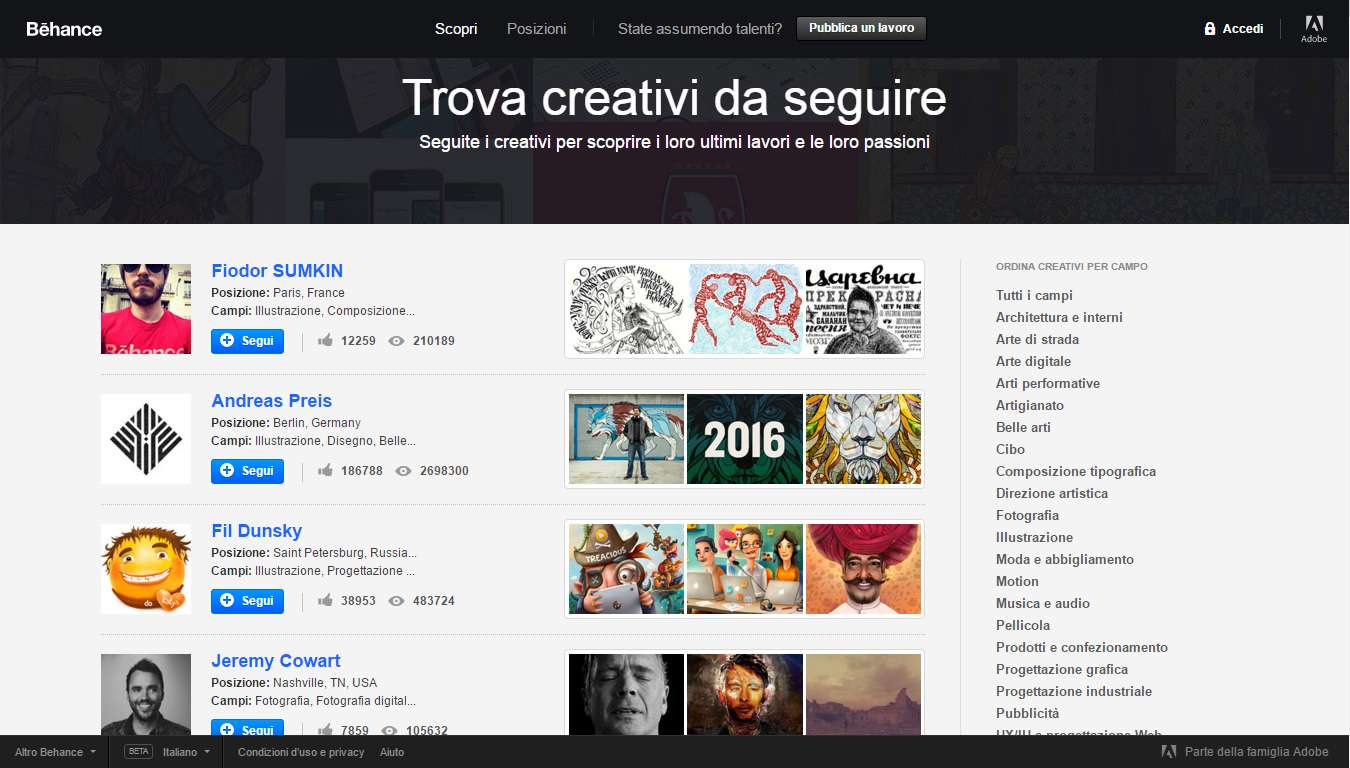The height and width of the screenshot is (768, 1350).
Task: Click the Behance logo in top left
Action: (63, 29)
